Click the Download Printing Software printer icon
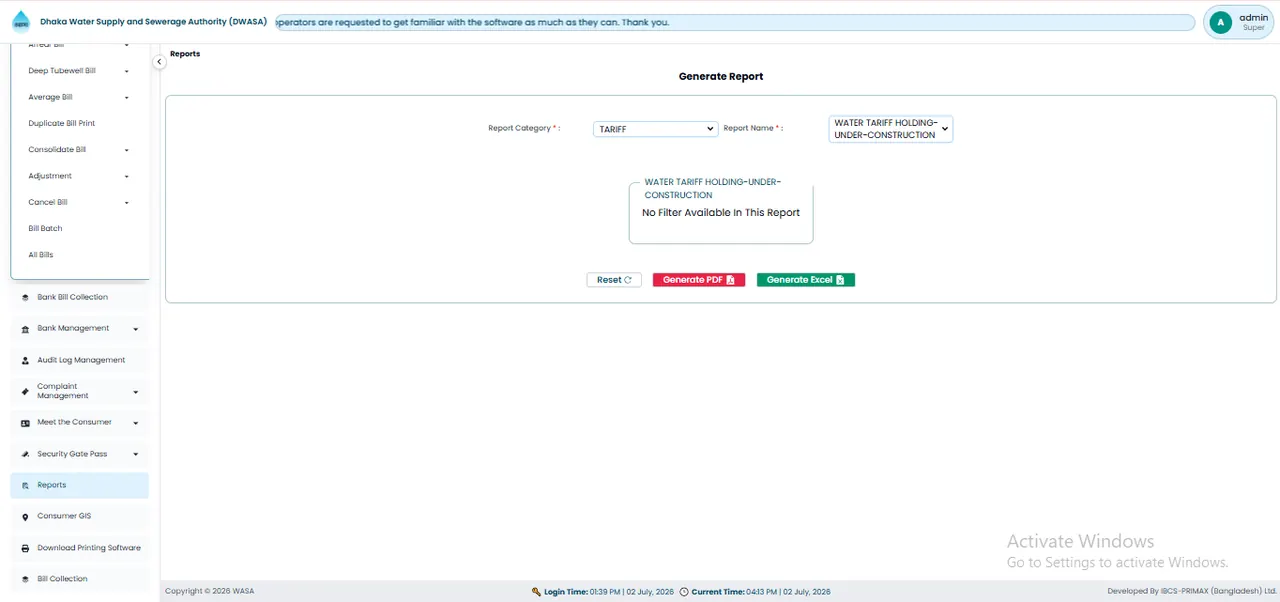Screen dimensions: 1280x602 coord(25,548)
